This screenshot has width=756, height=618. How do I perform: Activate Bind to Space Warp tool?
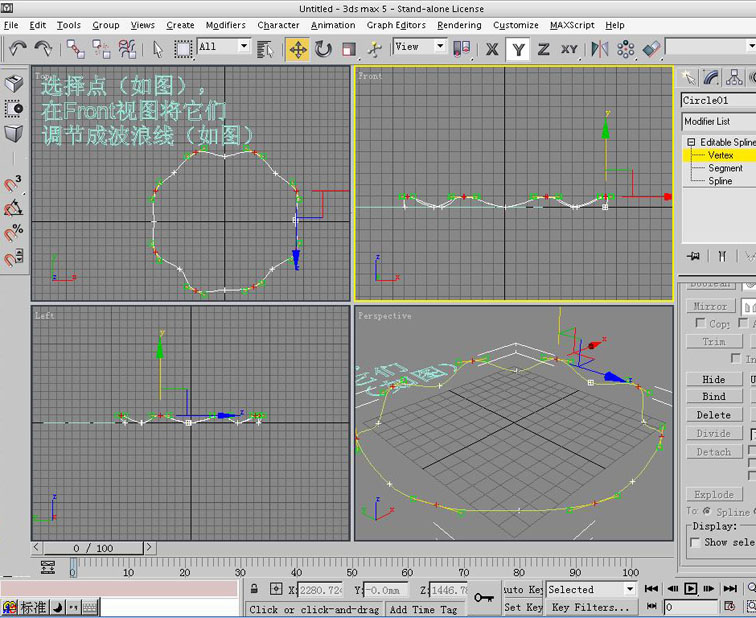point(127,49)
